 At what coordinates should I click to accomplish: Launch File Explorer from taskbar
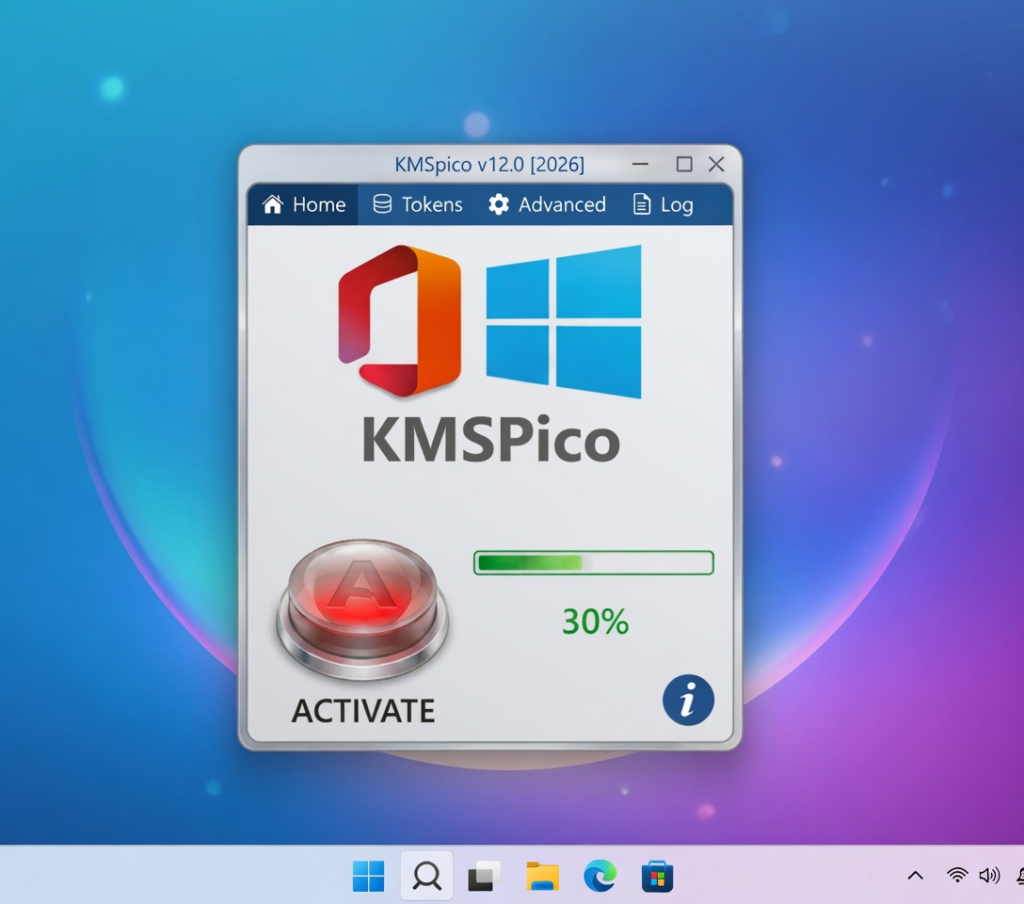pos(542,876)
